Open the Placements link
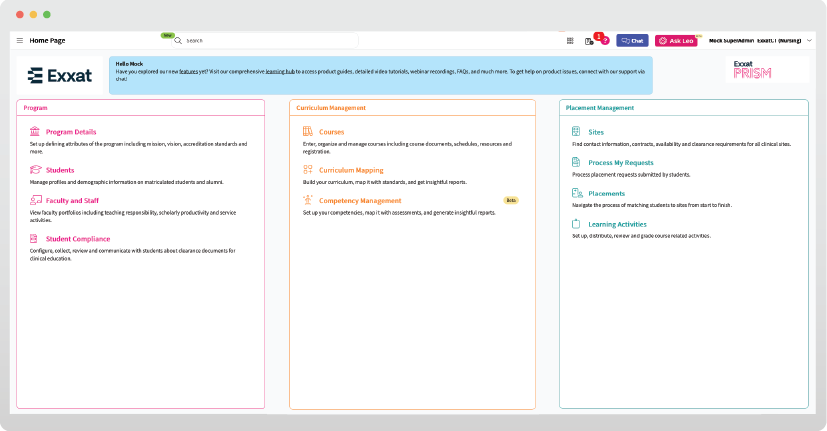The height and width of the screenshot is (431, 827). [x=607, y=194]
